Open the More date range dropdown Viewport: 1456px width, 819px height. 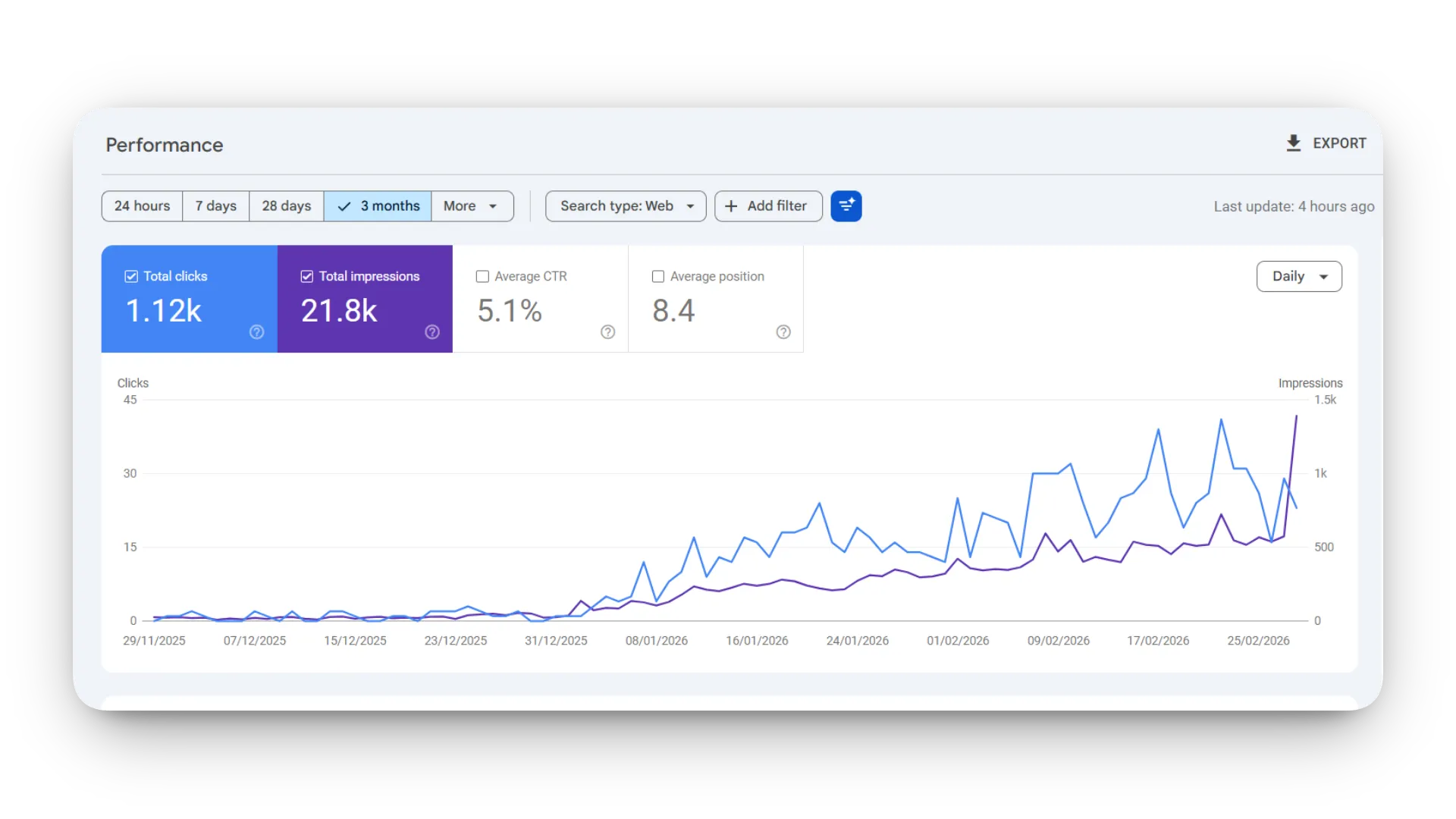pos(471,206)
